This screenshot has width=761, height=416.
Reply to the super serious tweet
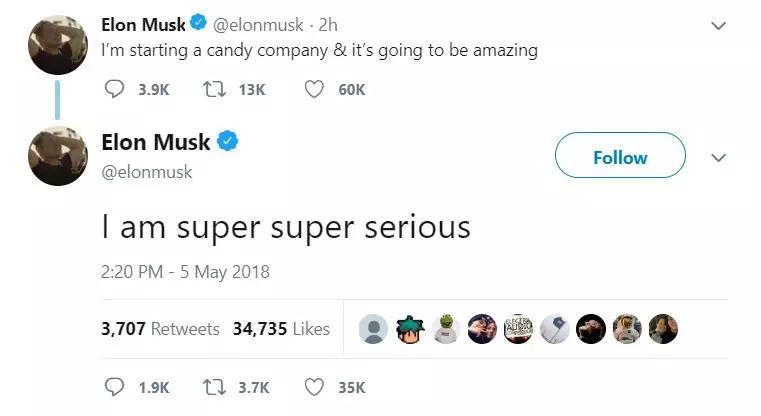(x=115, y=387)
